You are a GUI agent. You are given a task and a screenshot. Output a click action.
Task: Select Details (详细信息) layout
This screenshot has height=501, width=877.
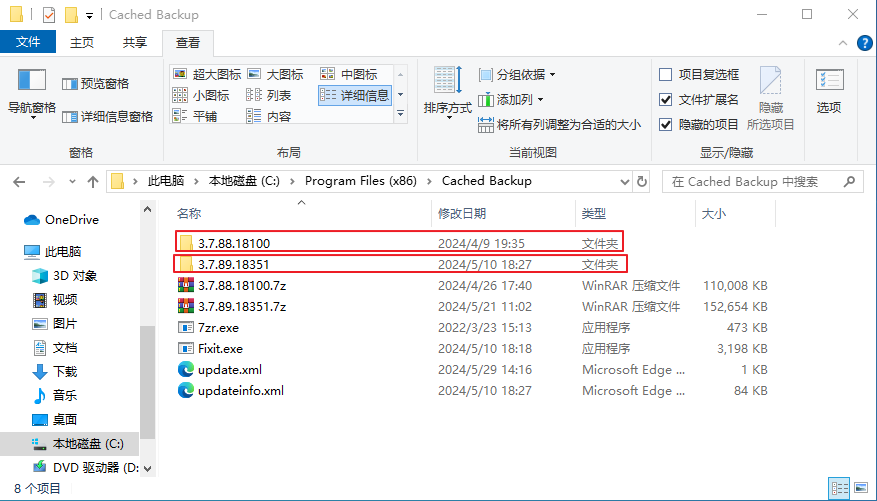pyautogui.click(x=354, y=96)
